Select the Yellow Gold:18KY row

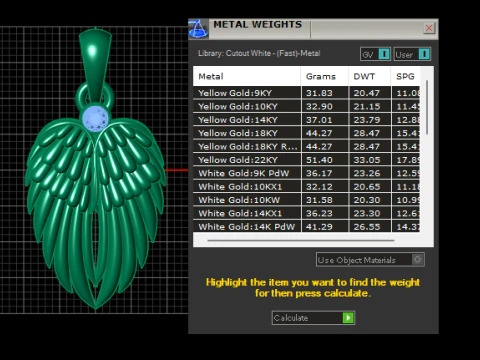(306, 133)
